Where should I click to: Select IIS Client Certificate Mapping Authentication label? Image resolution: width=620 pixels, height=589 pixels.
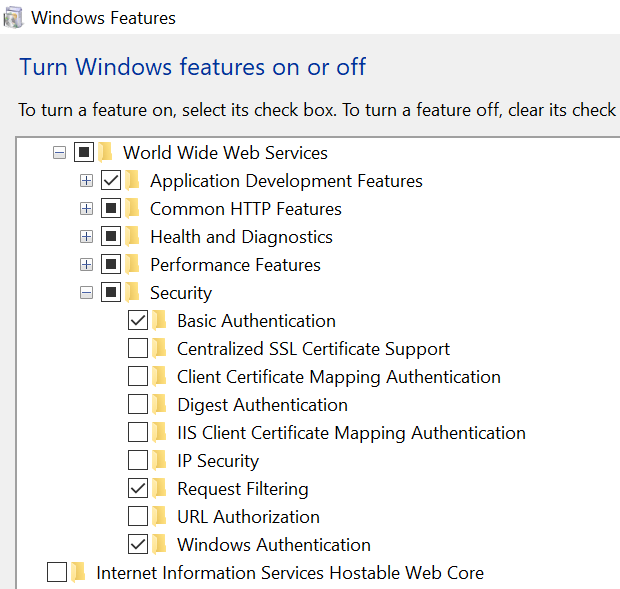coord(351,433)
